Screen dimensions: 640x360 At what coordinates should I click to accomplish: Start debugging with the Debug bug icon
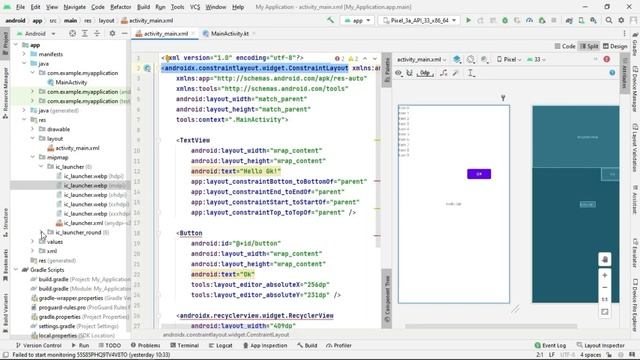(505, 20)
